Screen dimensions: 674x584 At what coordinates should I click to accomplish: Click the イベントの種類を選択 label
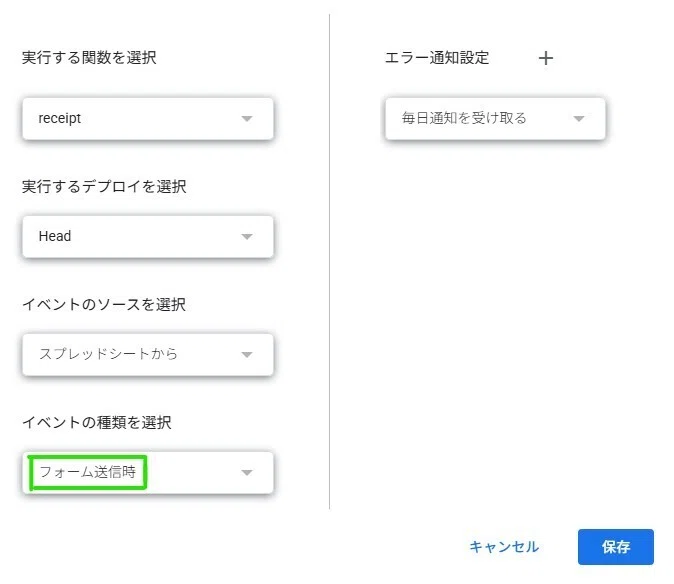click(x=97, y=422)
